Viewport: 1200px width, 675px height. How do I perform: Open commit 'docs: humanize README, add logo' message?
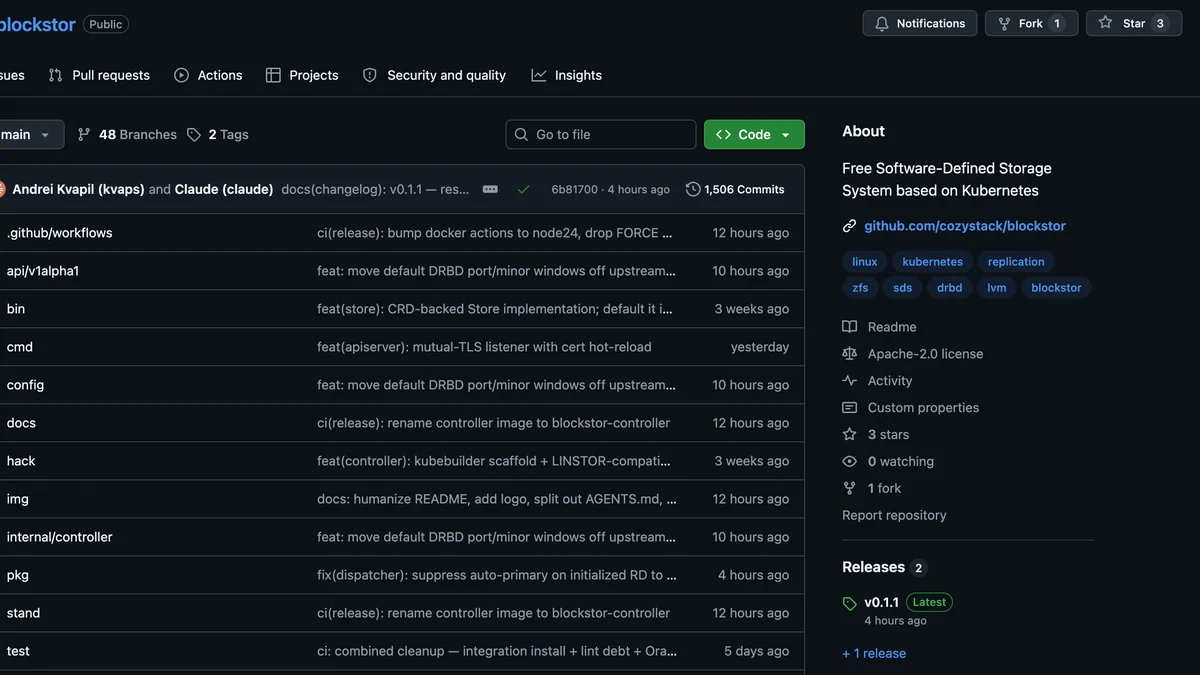pyautogui.click(x=497, y=499)
